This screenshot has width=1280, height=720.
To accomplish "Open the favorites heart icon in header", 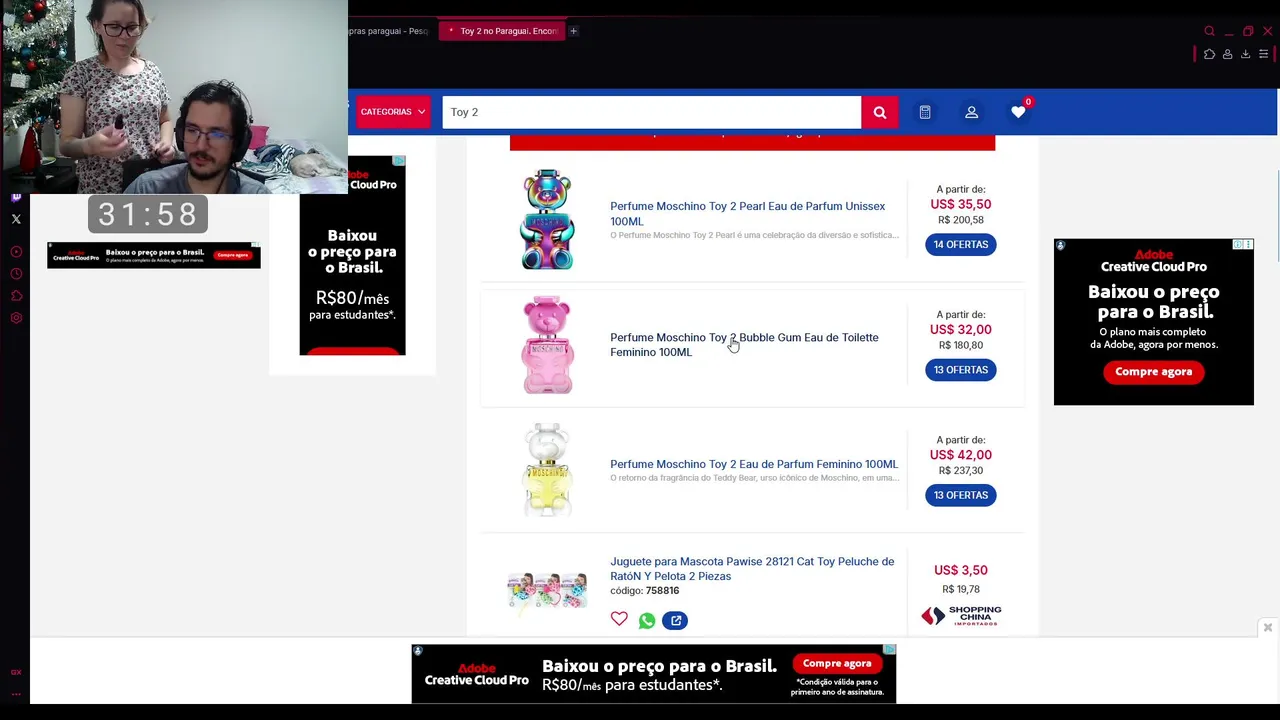I will [x=1018, y=112].
